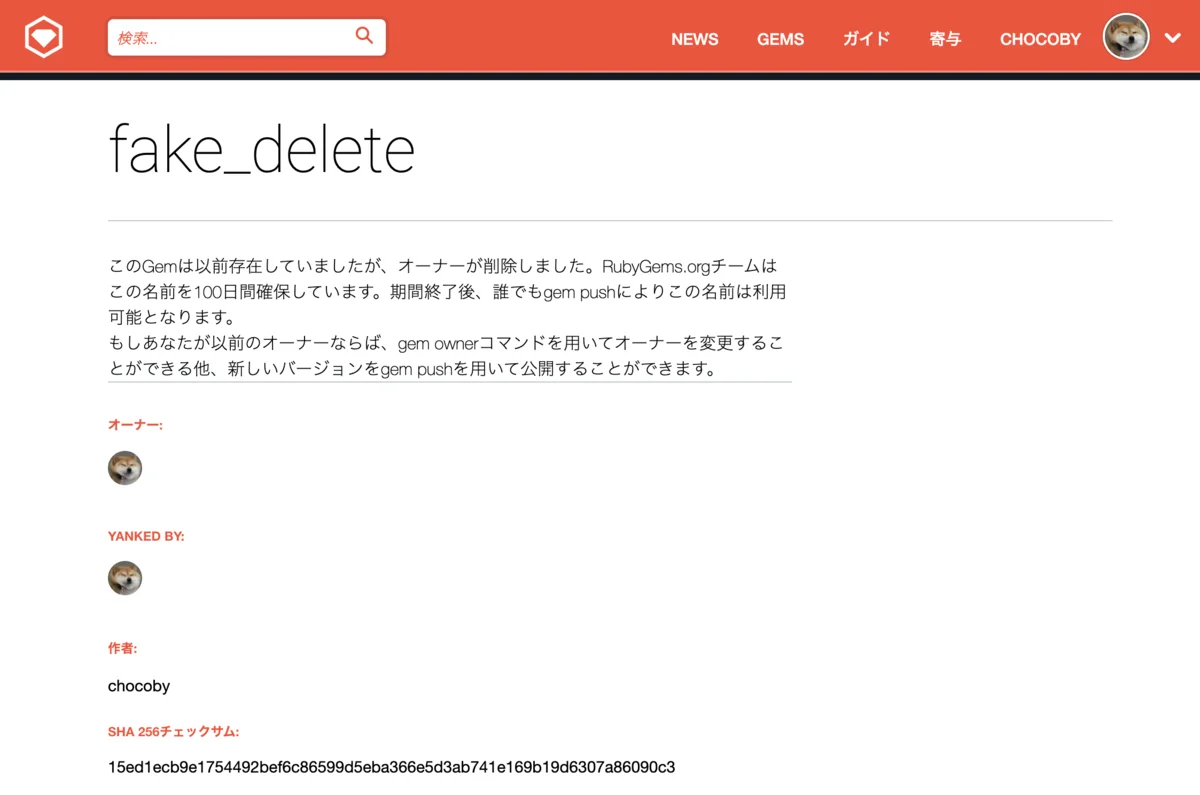
Task: Click the fake_delete gem title
Action: coord(261,150)
